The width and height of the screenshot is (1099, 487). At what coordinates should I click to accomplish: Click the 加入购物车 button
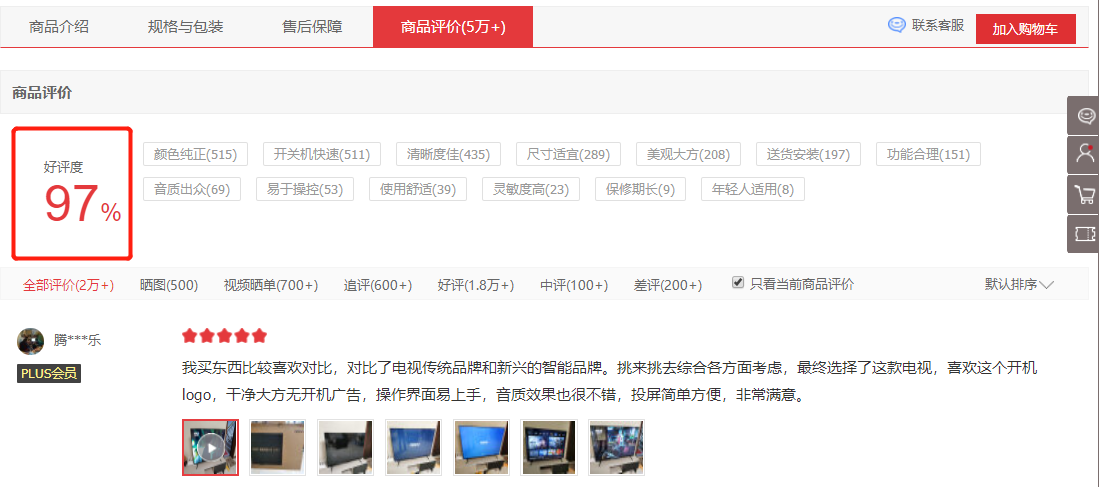click(1025, 29)
